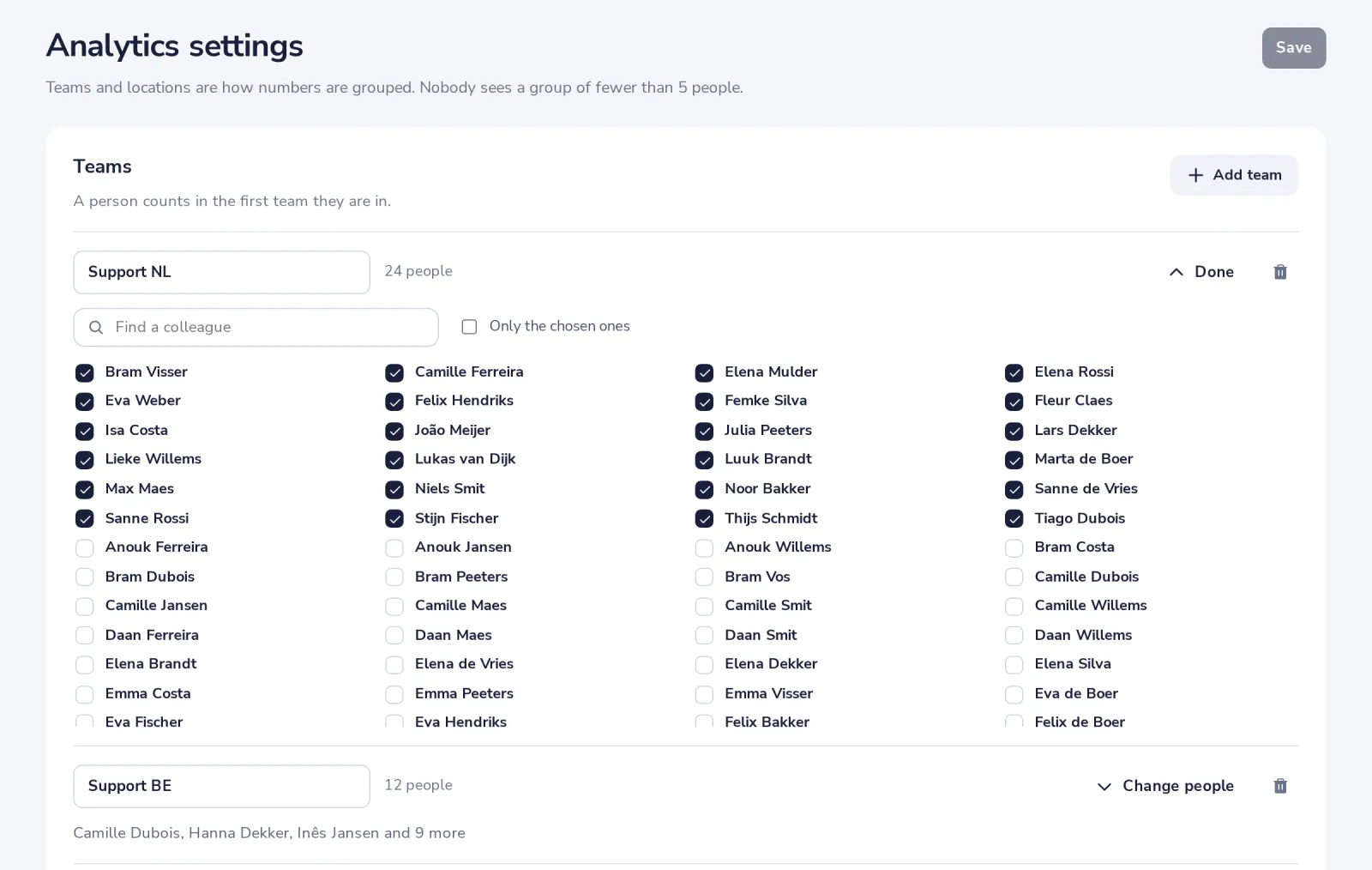The image size is (1372, 870).
Task: Click the '24 people' count text
Action: [x=418, y=271]
